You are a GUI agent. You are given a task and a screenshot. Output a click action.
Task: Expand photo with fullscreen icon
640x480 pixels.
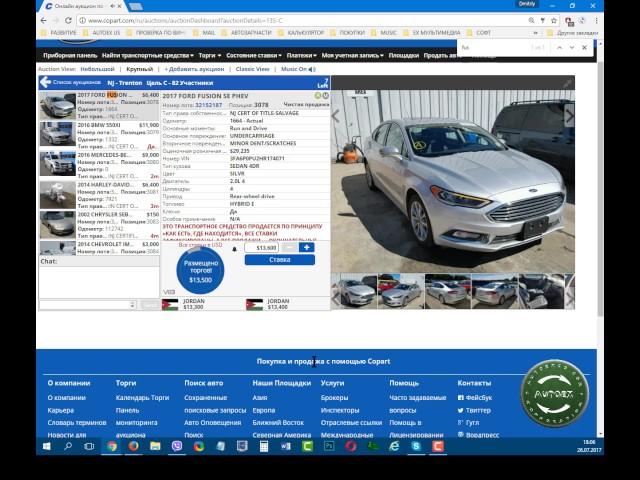point(567,83)
